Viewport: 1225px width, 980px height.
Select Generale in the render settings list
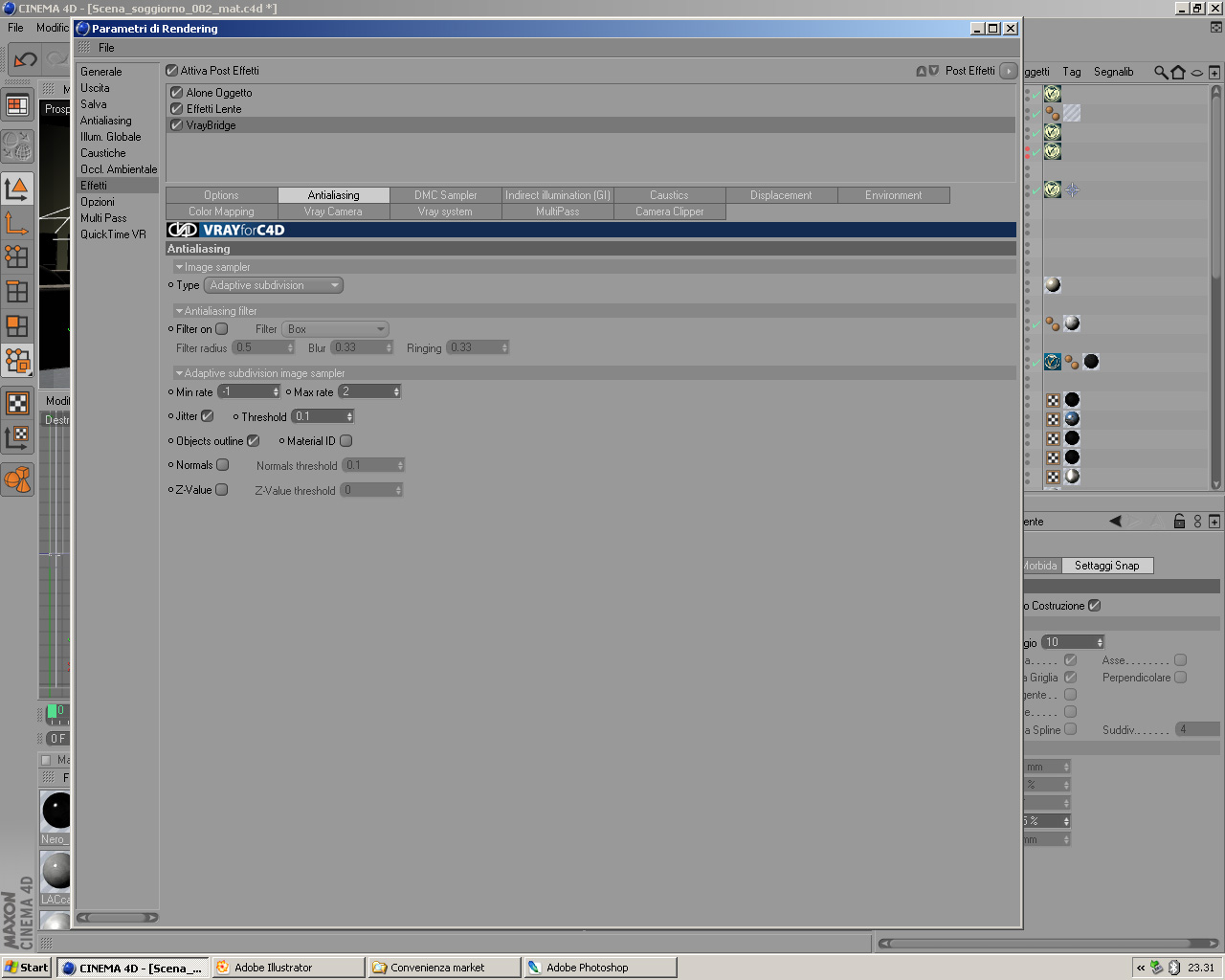coord(101,72)
